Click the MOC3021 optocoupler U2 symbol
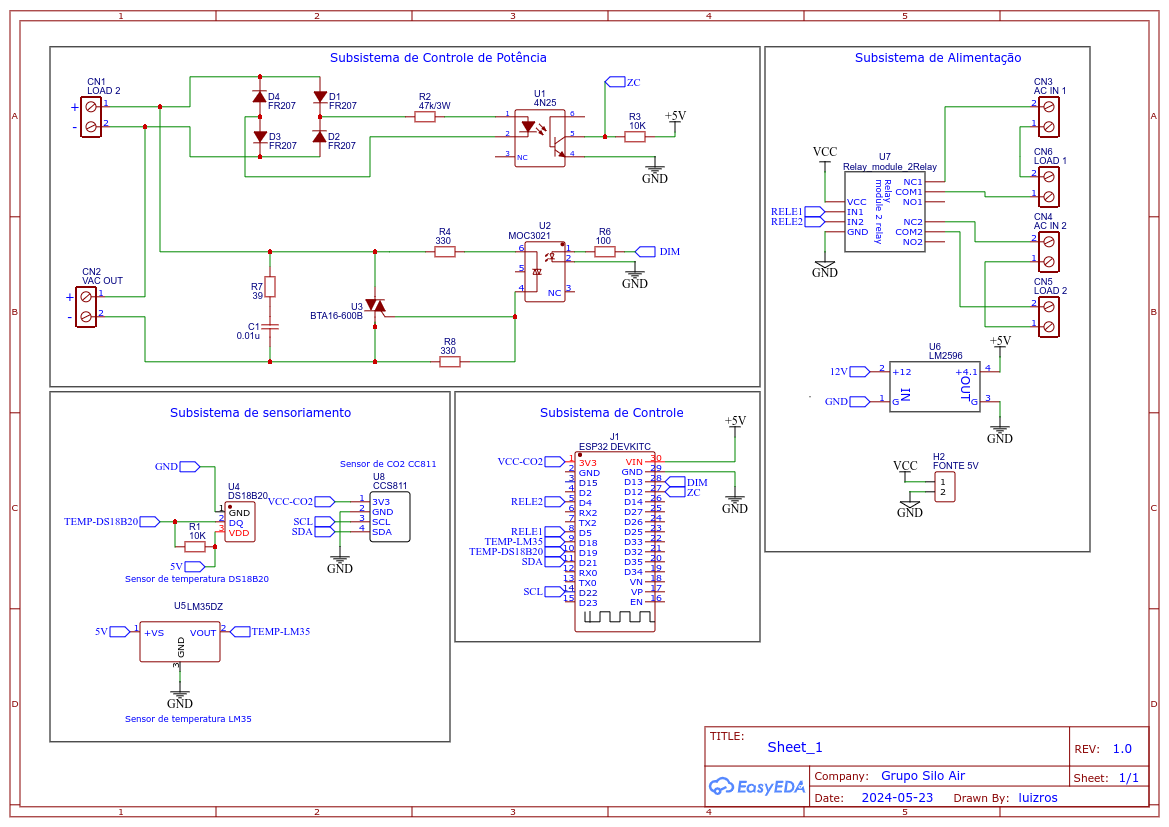 pos(544,270)
